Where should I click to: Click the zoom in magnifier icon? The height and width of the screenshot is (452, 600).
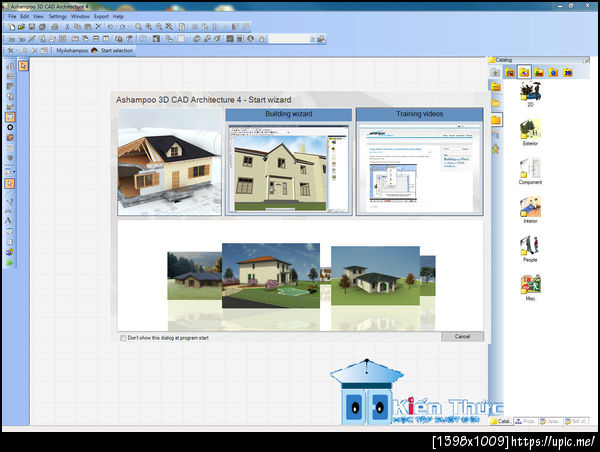(148, 27)
